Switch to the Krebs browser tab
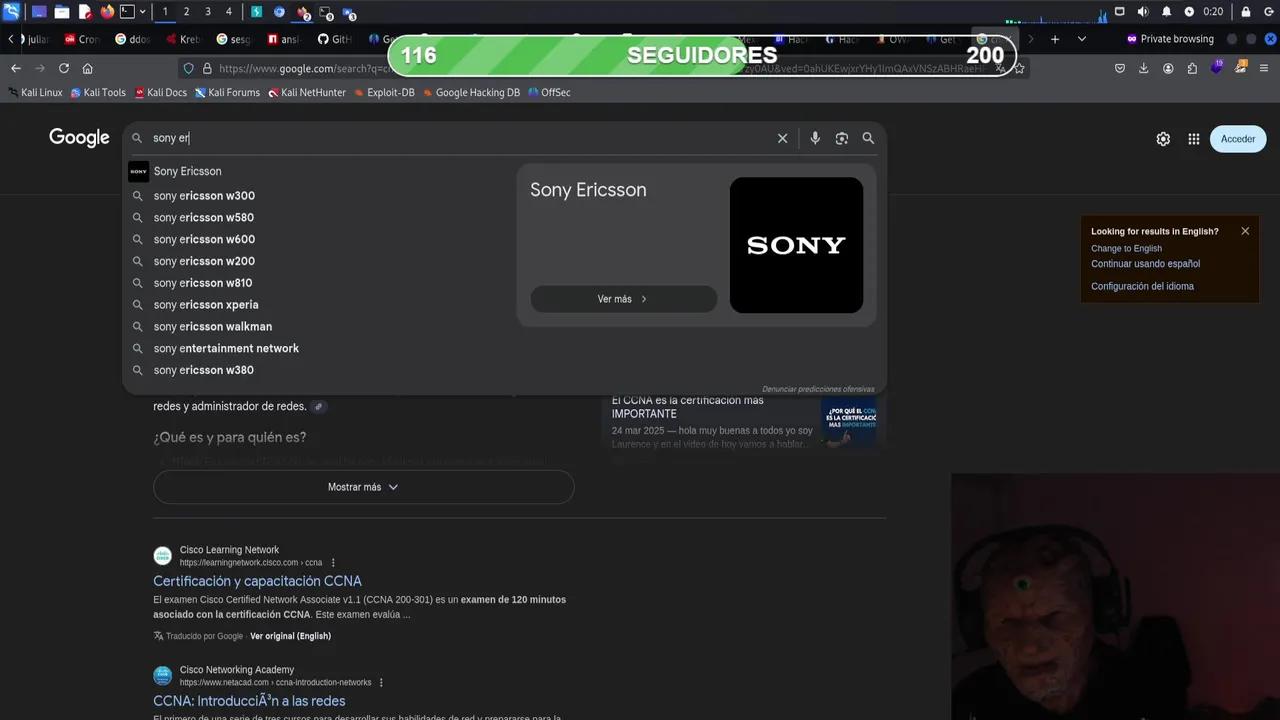 (183, 39)
